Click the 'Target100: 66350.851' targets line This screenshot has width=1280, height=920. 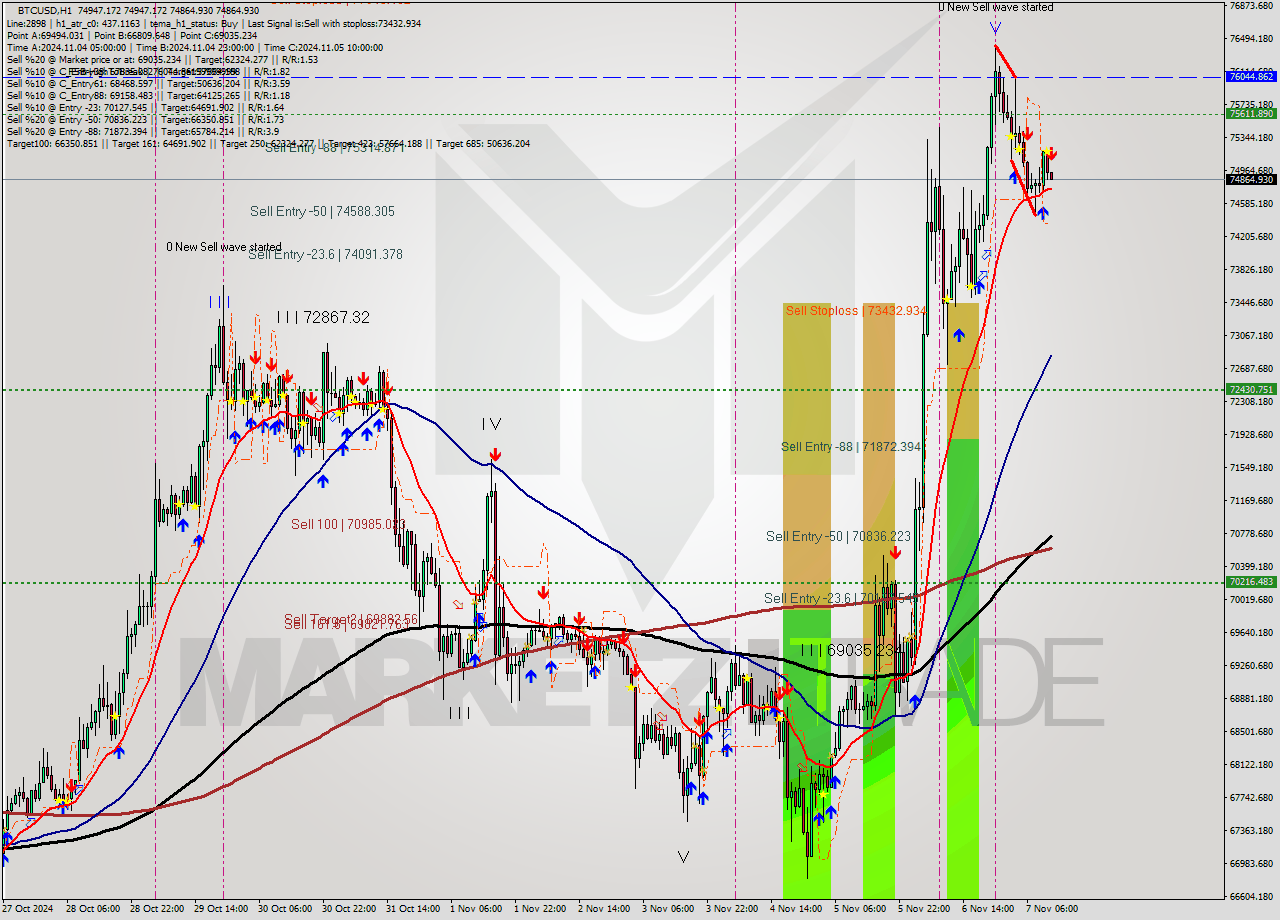point(268,143)
